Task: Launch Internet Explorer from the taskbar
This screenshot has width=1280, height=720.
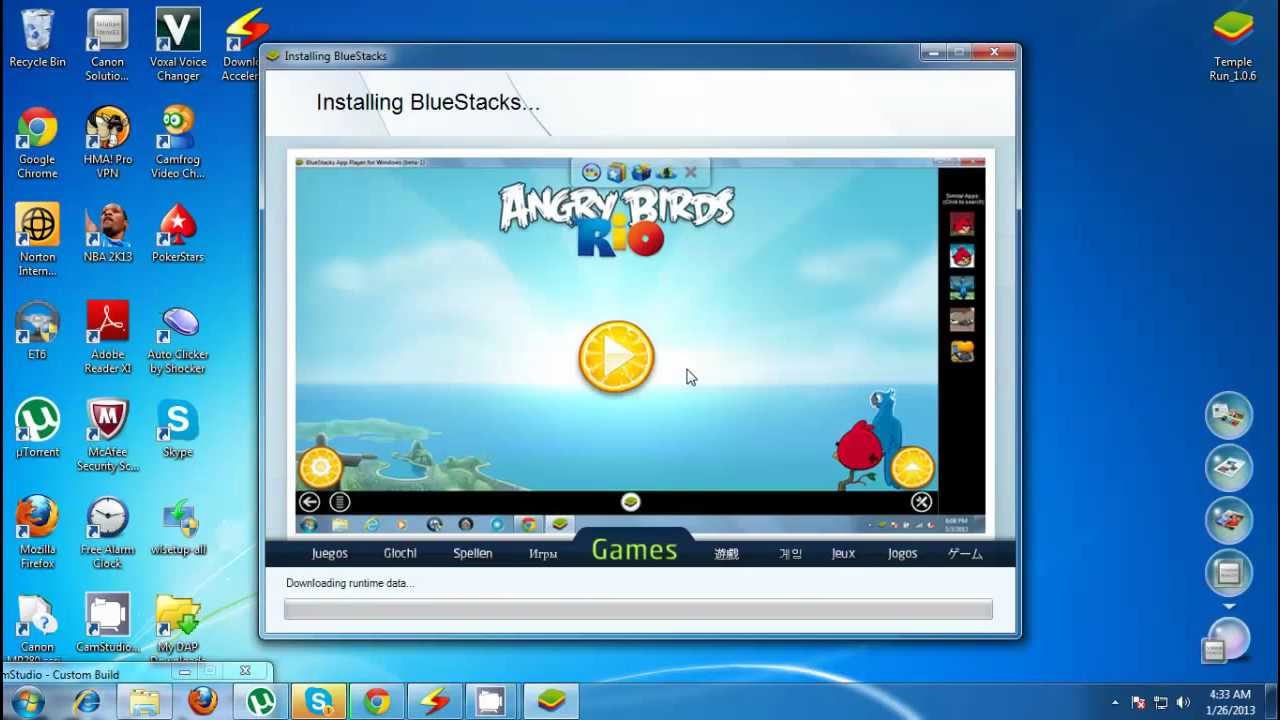Action: (x=87, y=702)
